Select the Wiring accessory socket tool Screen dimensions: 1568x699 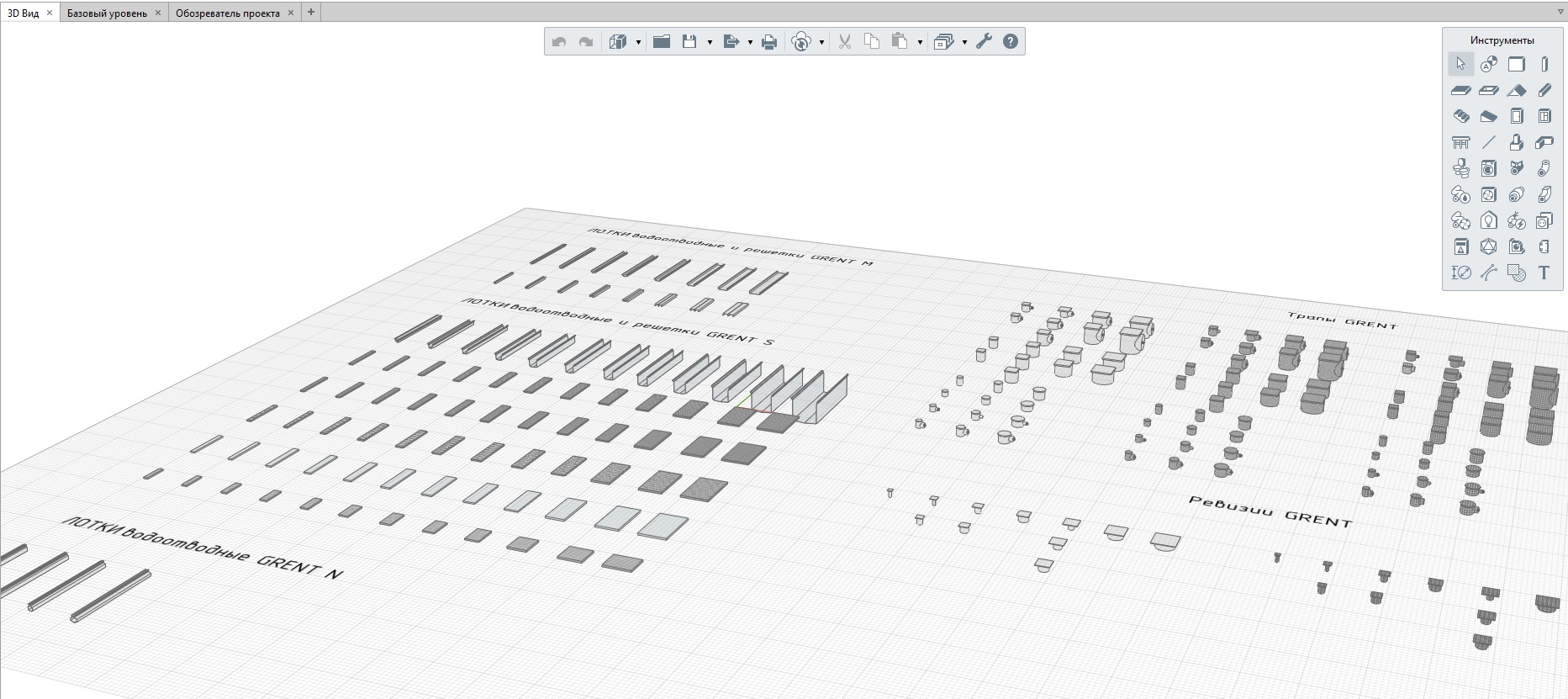[1544, 220]
